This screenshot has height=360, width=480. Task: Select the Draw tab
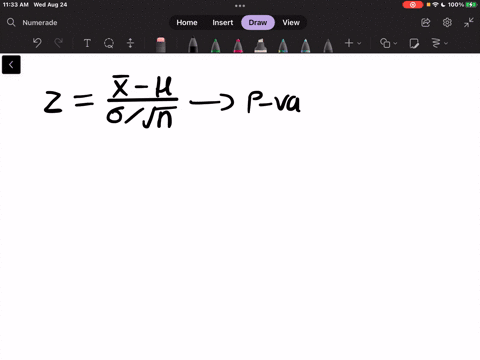258,23
